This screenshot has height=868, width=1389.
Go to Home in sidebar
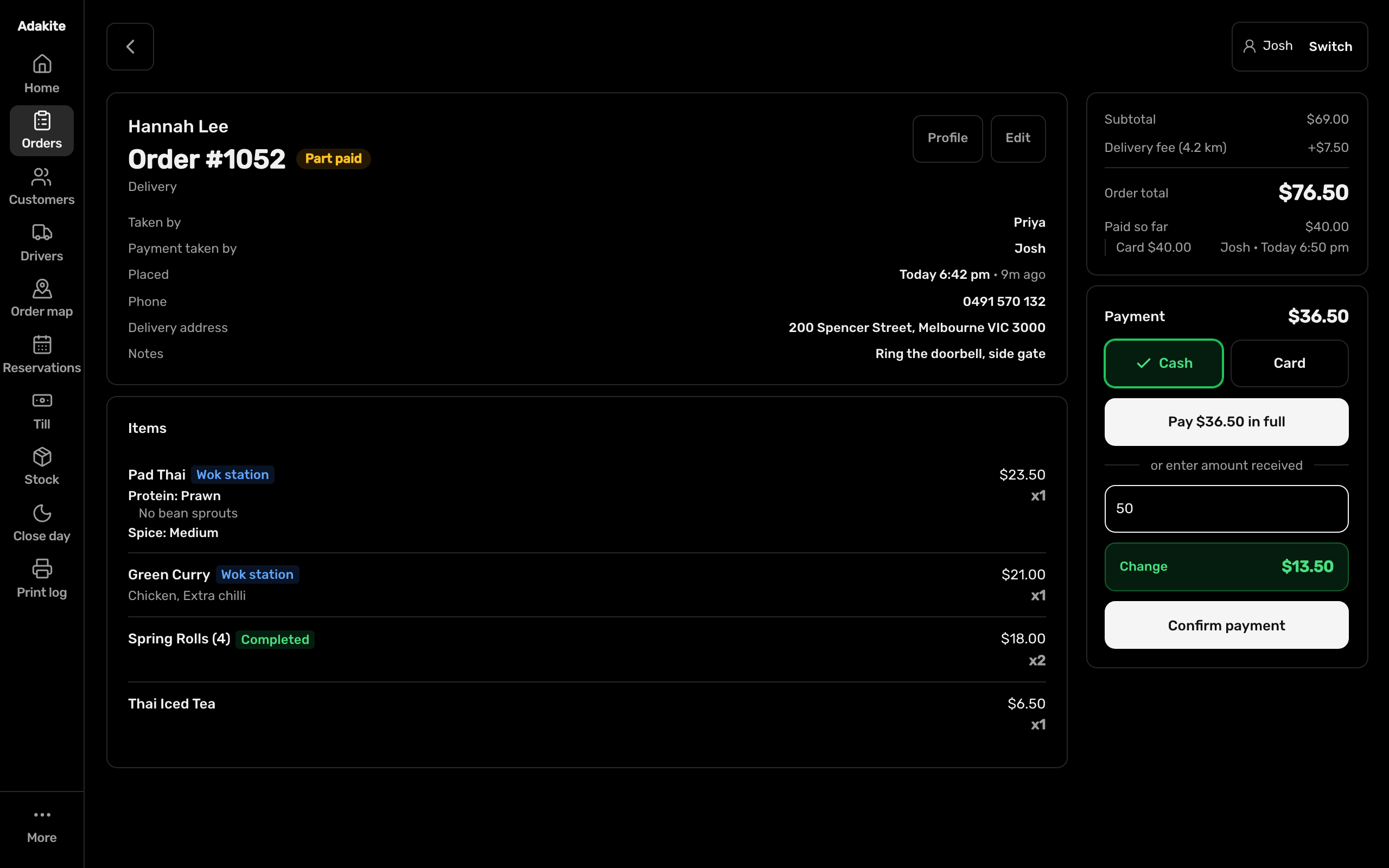tap(42, 74)
